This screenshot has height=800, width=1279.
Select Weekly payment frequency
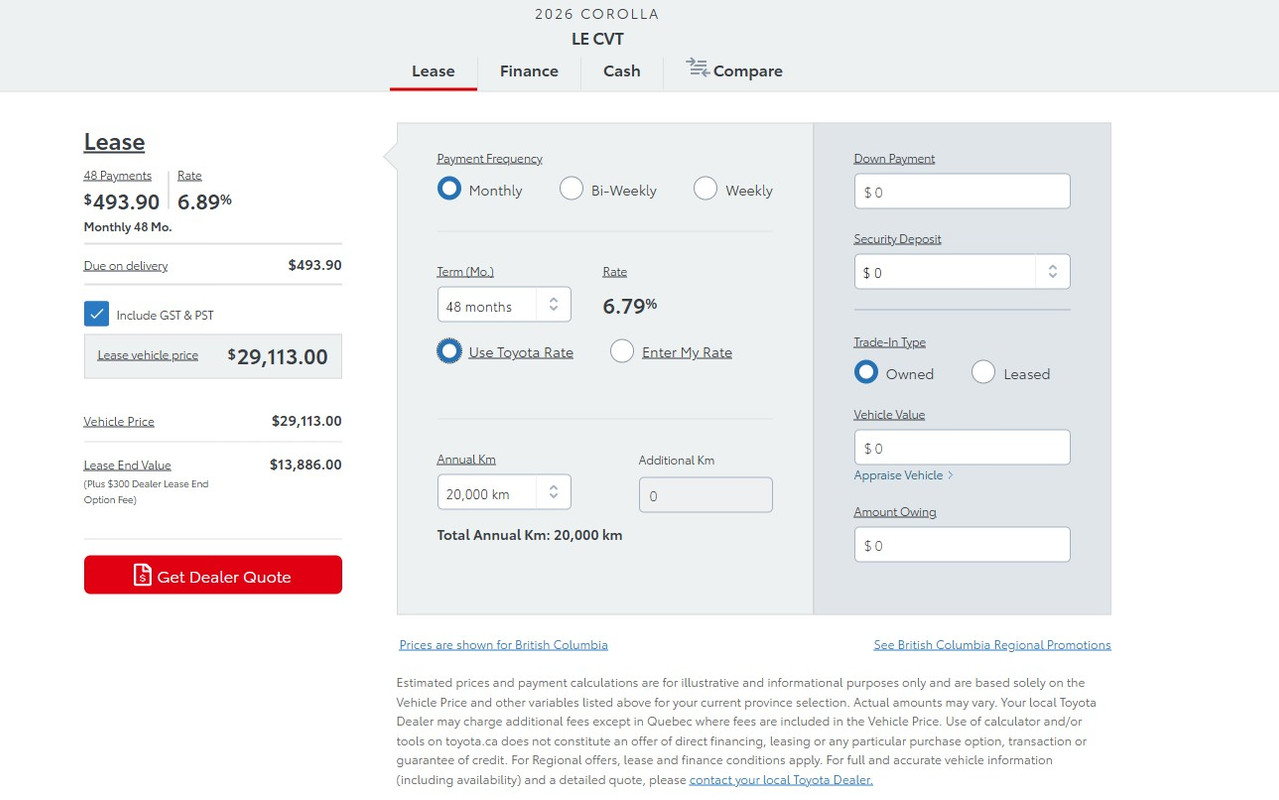[705, 188]
